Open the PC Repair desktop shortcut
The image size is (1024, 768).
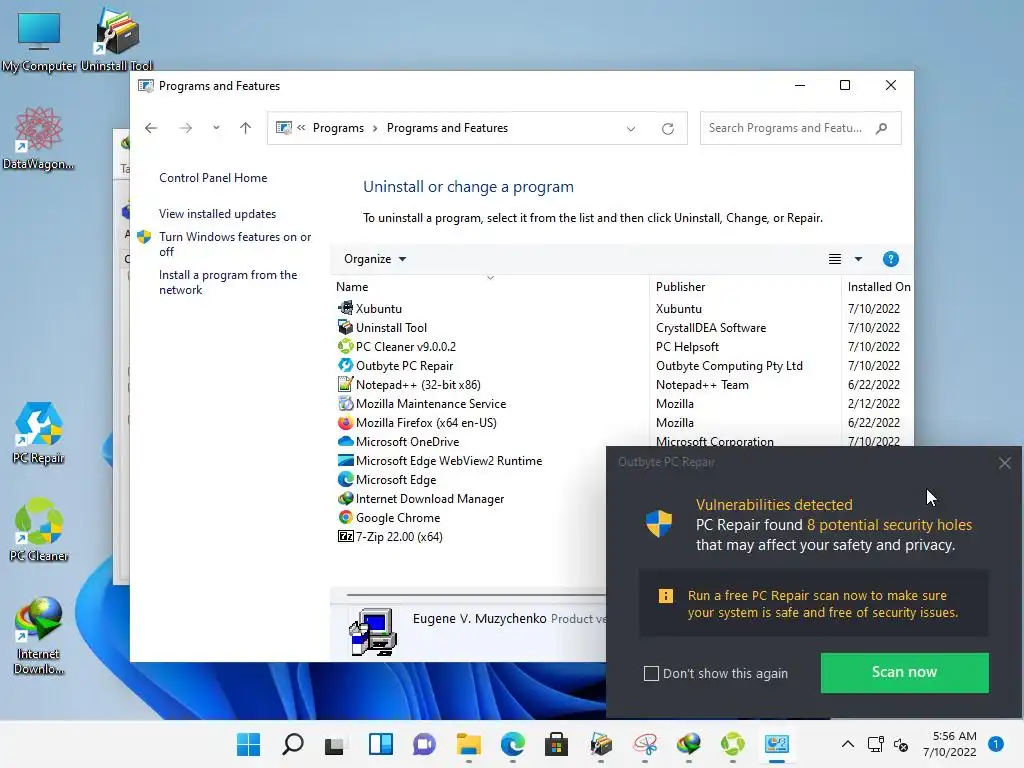click(x=39, y=433)
